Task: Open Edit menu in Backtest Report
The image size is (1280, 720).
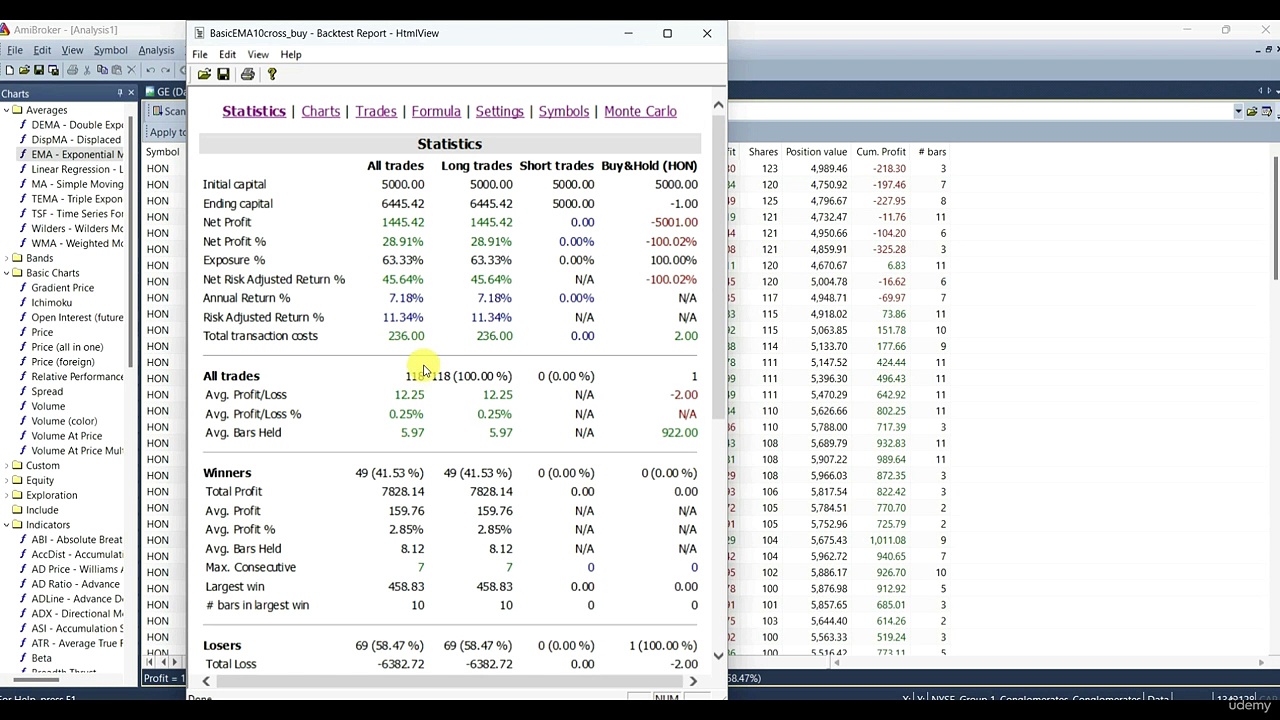Action: pyautogui.click(x=228, y=54)
